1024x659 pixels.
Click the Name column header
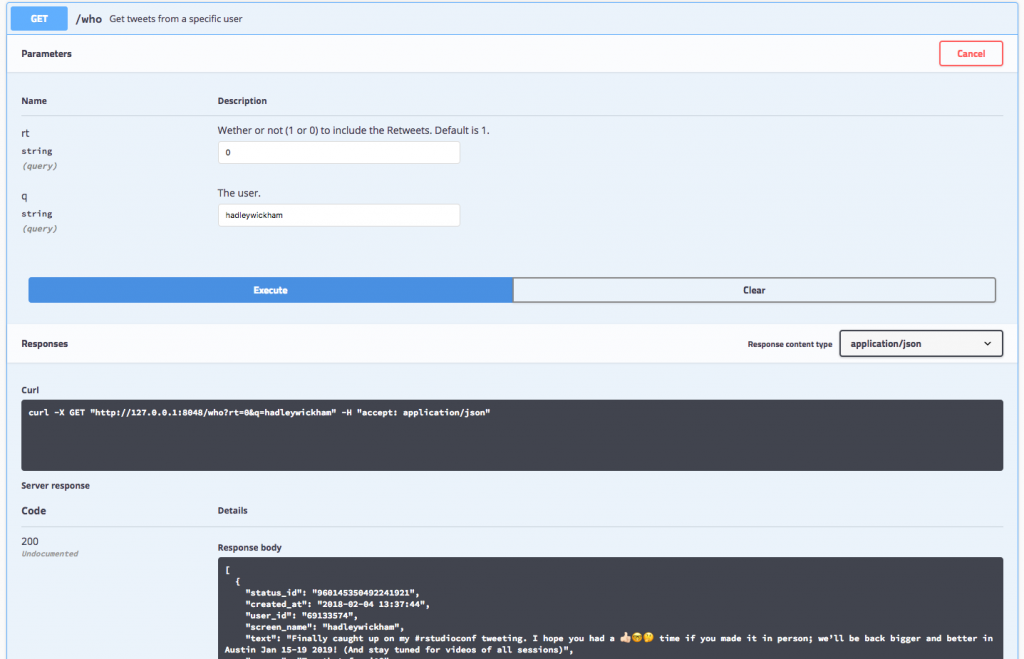[34, 101]
